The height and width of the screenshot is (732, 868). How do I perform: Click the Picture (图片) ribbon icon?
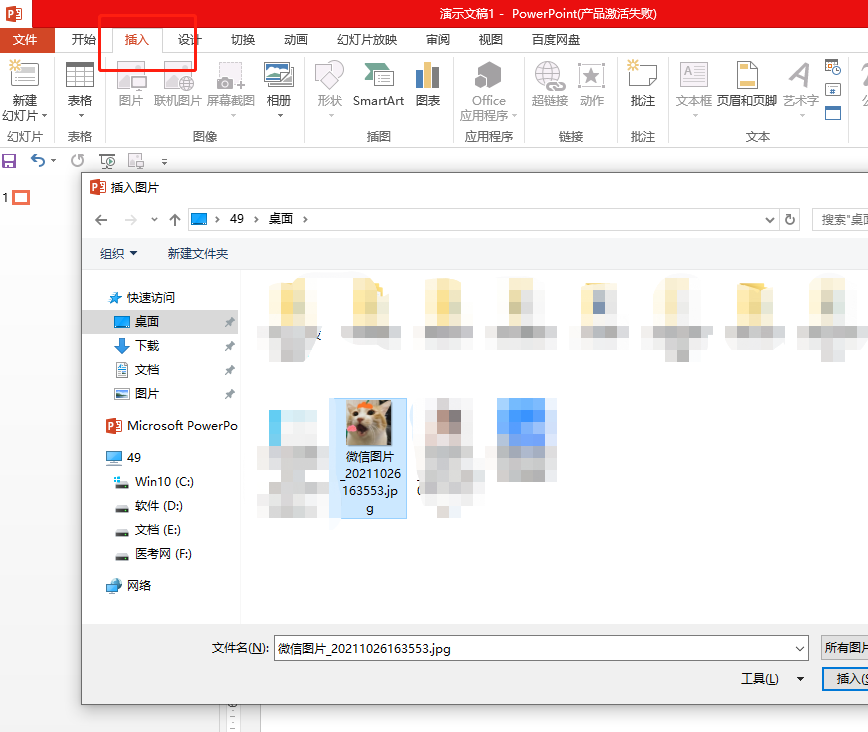(x=131, y=76)
